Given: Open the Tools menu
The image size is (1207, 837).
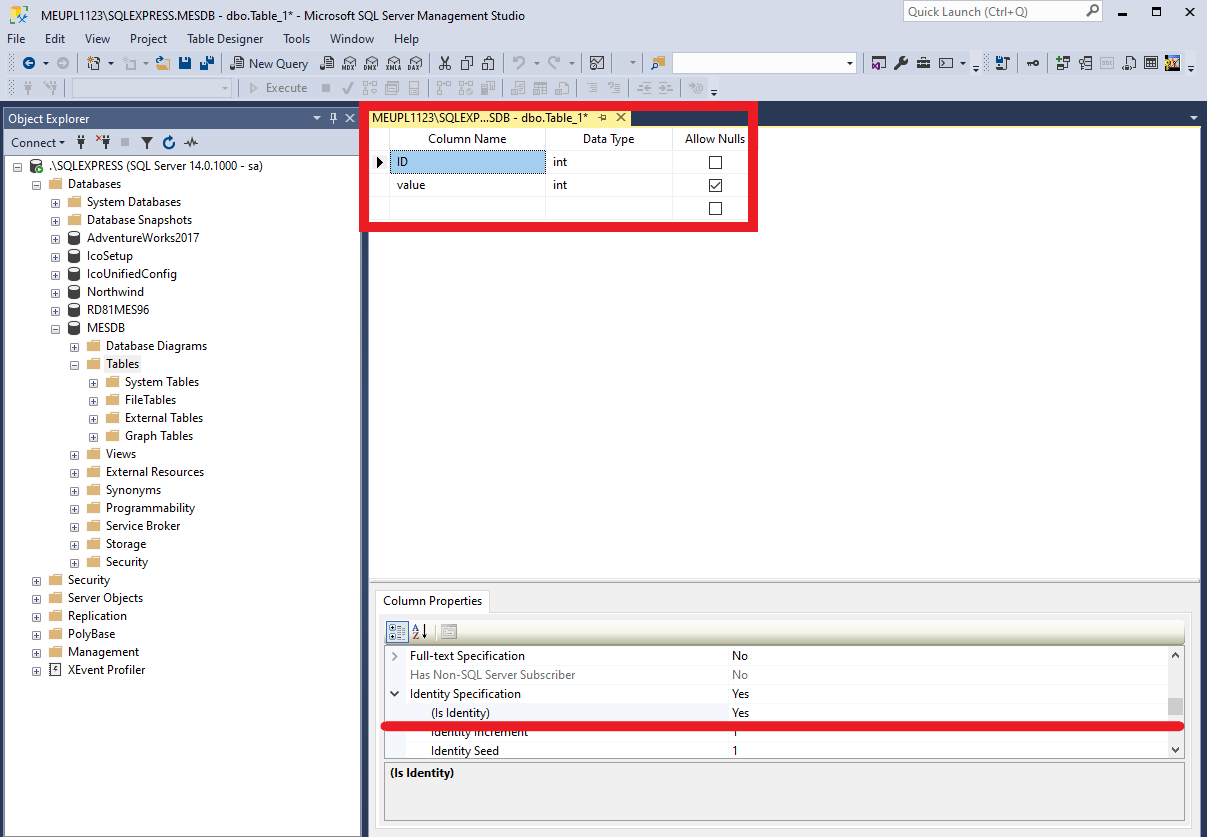Looking at the screenshot, I should 297,39.
